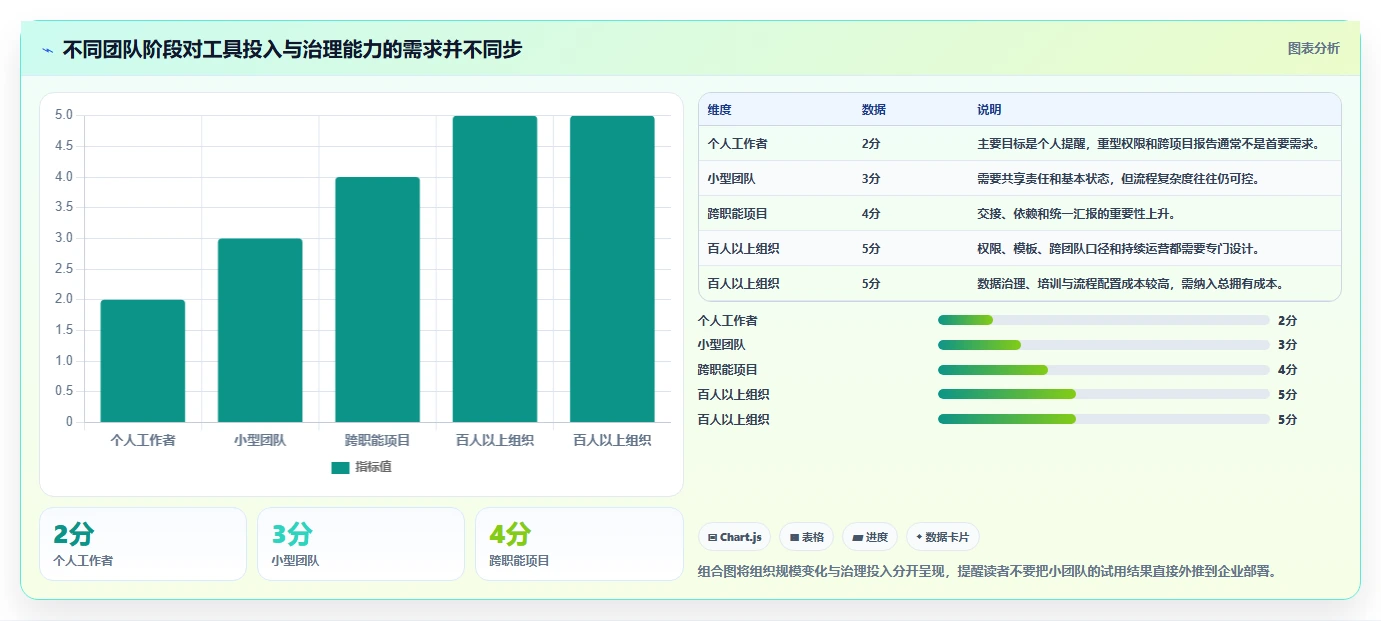Click the 小型团队 cell in the table
1381x621 pixels.
tap(731, 179)
